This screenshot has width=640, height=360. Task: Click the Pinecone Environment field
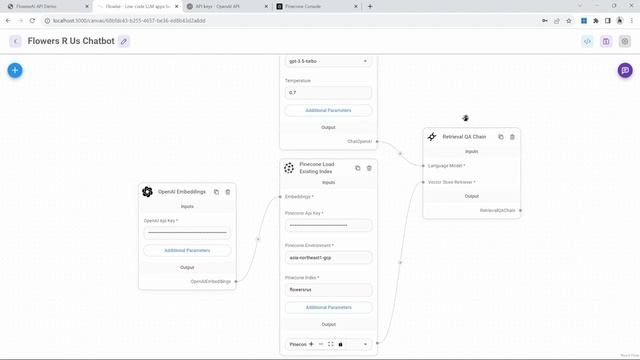coord(328,258)
